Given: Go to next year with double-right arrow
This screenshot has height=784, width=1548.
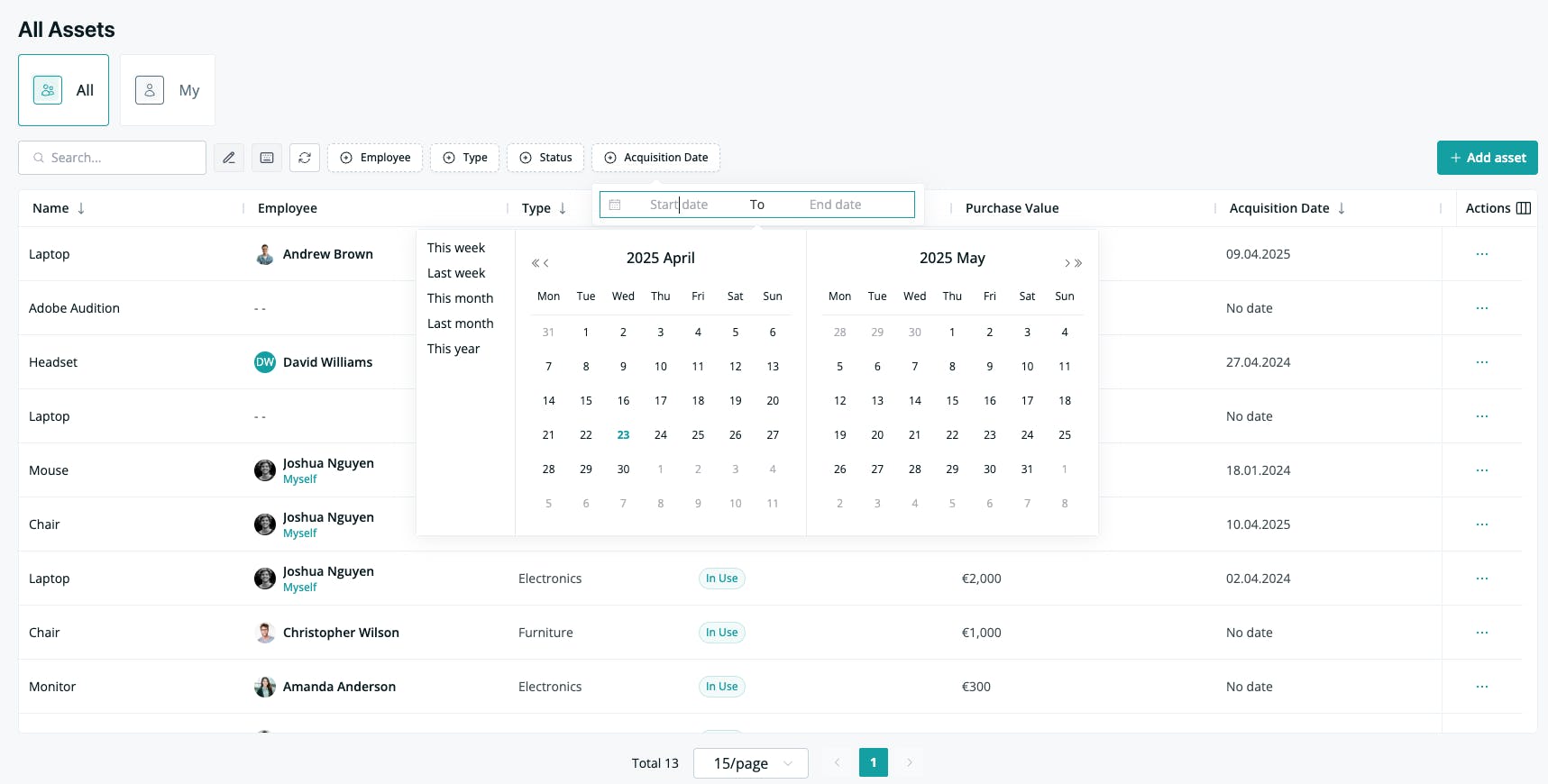Looking at the screenshot, I should pos(1078,263).
